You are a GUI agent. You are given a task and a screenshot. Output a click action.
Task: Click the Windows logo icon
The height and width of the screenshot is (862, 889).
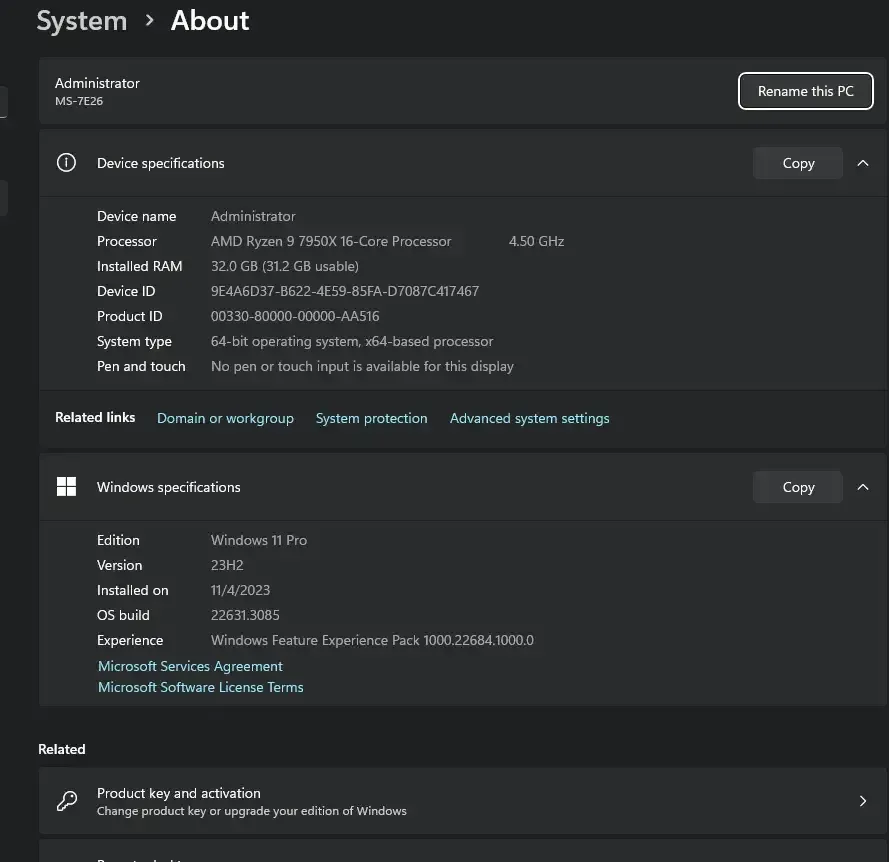coord(66,487)
